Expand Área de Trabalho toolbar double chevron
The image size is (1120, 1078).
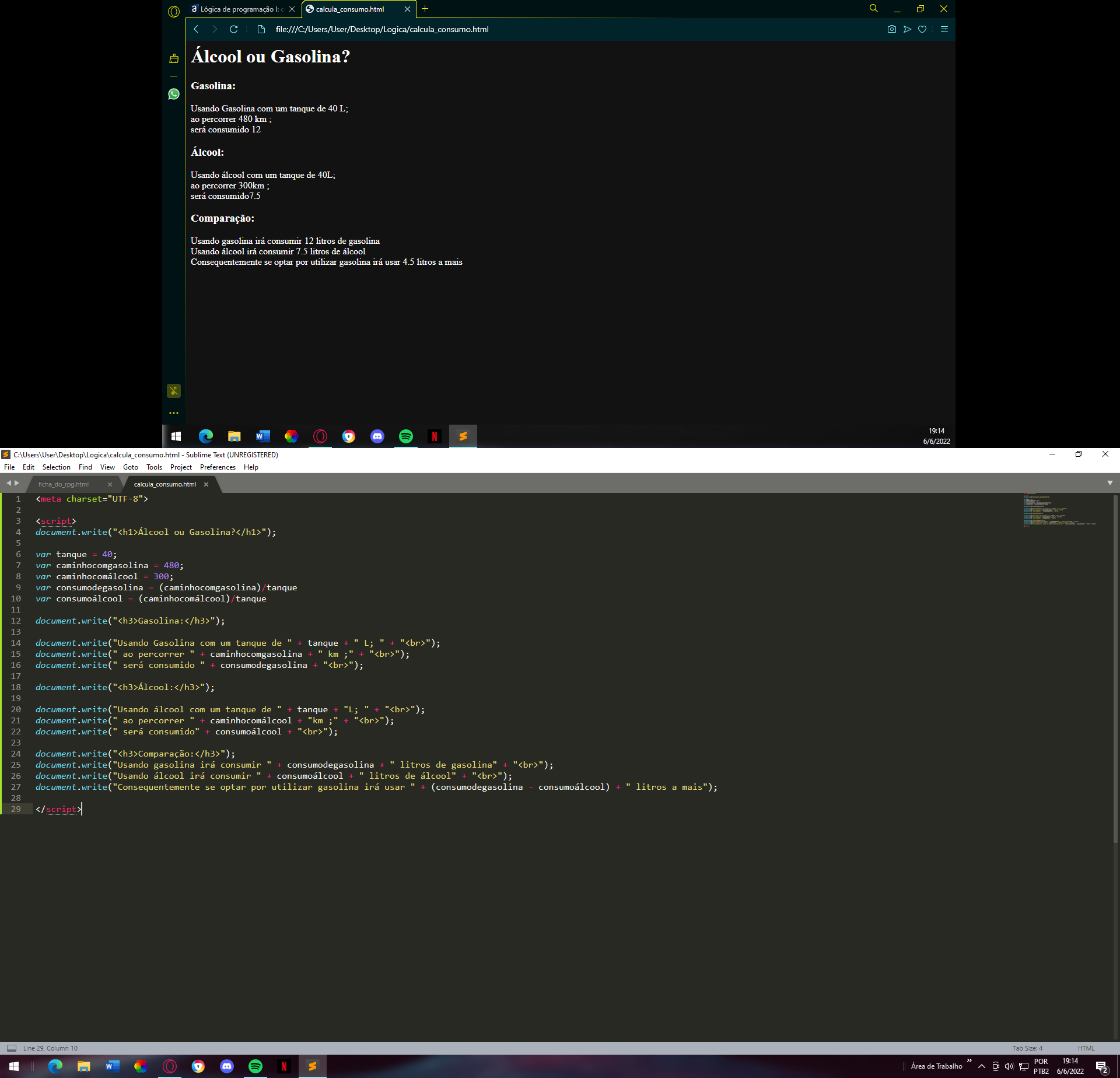[970, 1060]
